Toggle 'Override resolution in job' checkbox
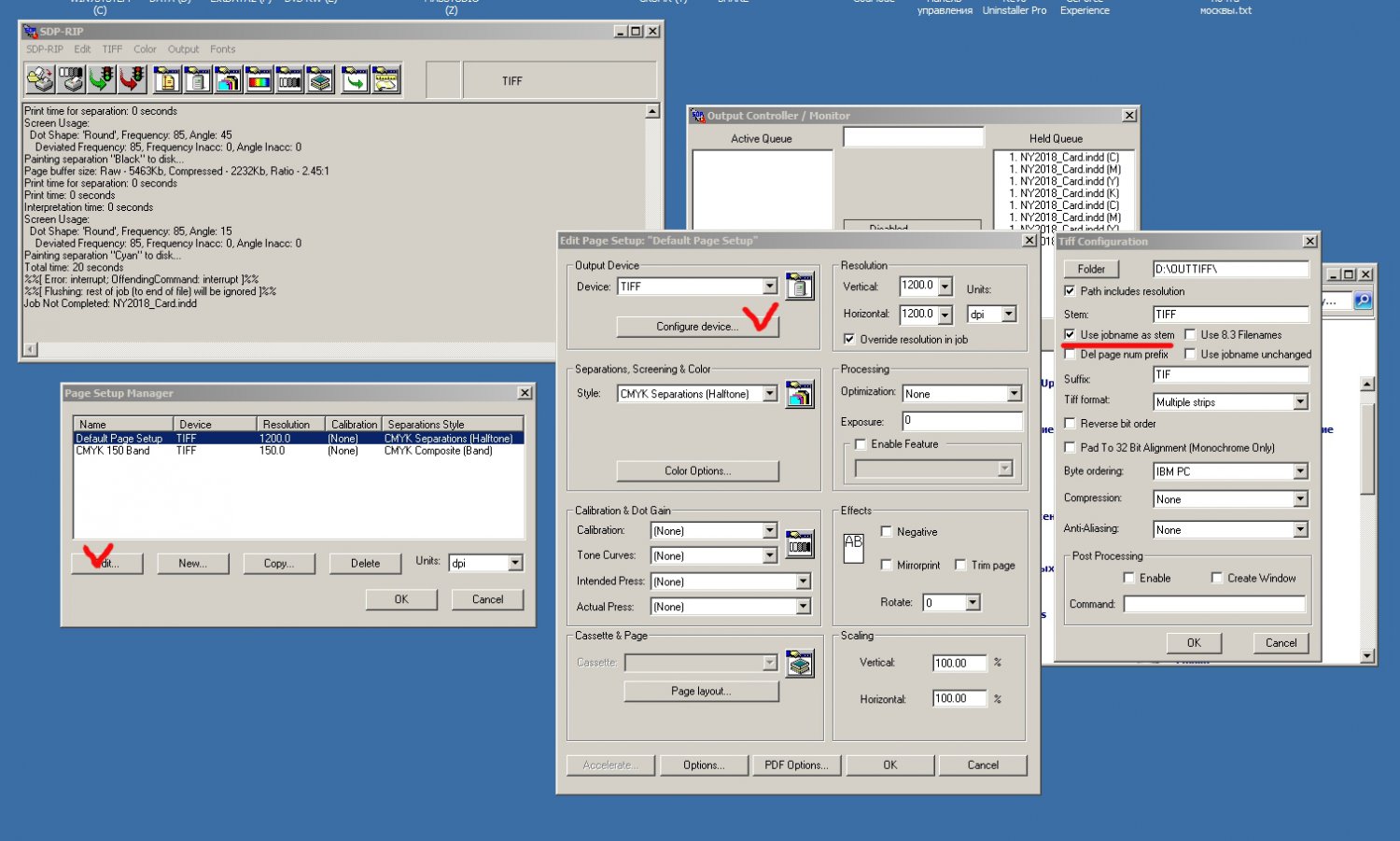The image size is (1400, 841). (848, 339)
